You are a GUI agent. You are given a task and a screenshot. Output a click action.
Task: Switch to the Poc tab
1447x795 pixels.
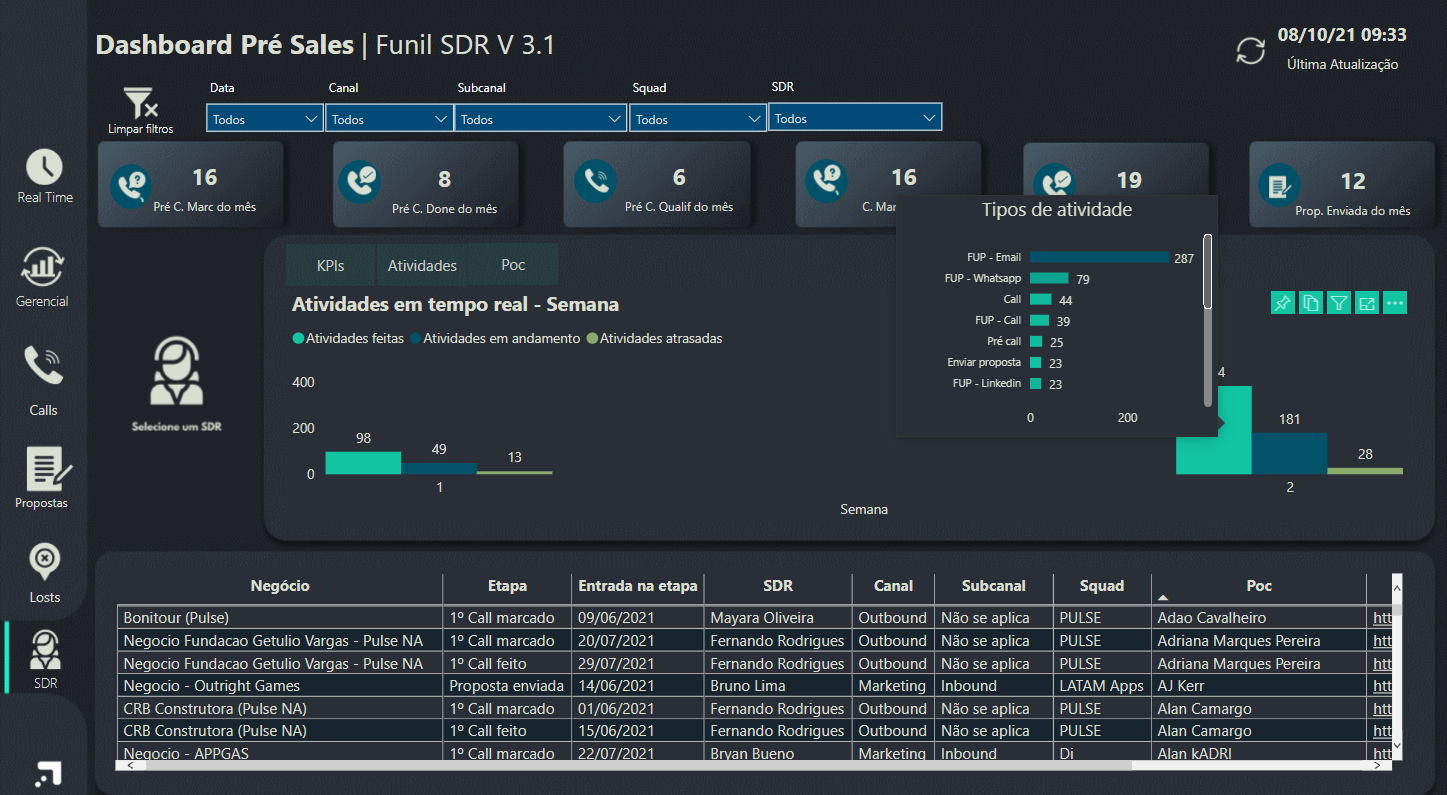tap(513, 265)
